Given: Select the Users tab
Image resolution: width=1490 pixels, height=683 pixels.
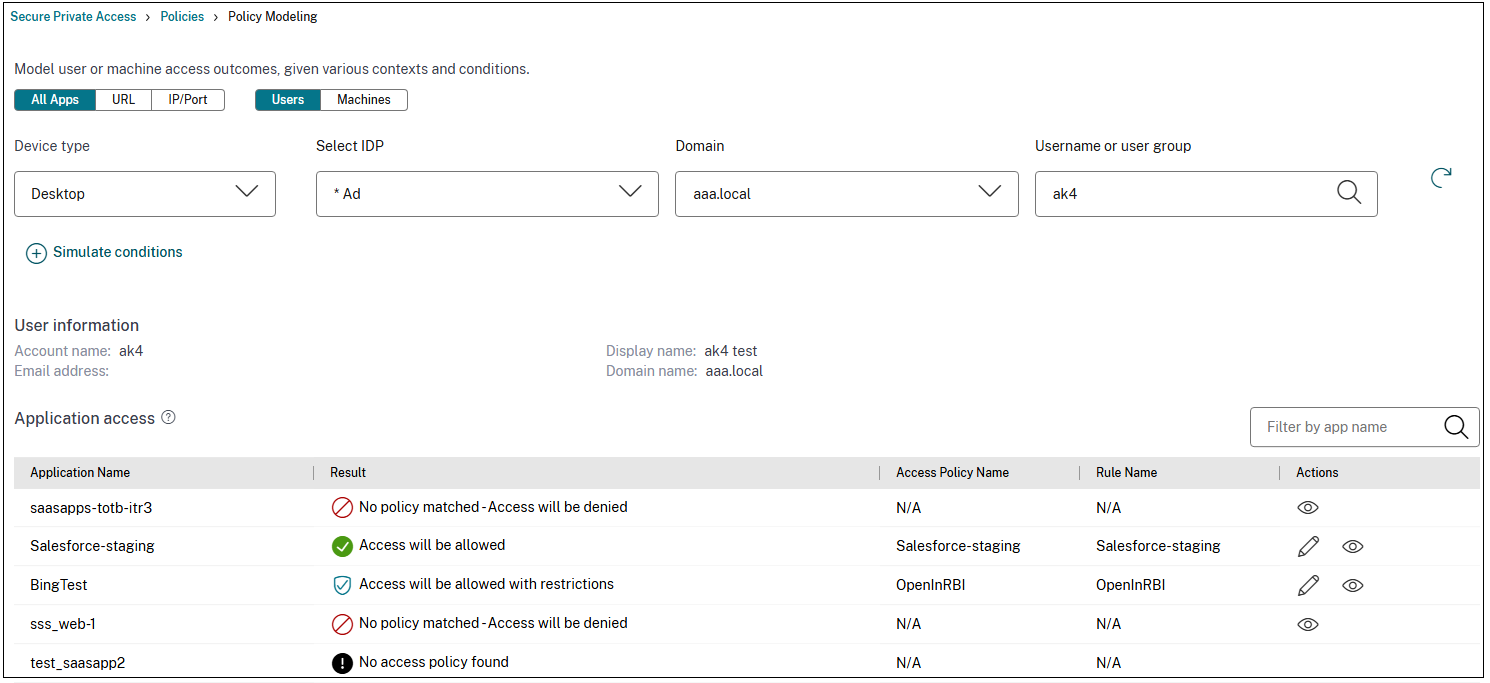Looking at the screenshot, I should tap(287, 99).
